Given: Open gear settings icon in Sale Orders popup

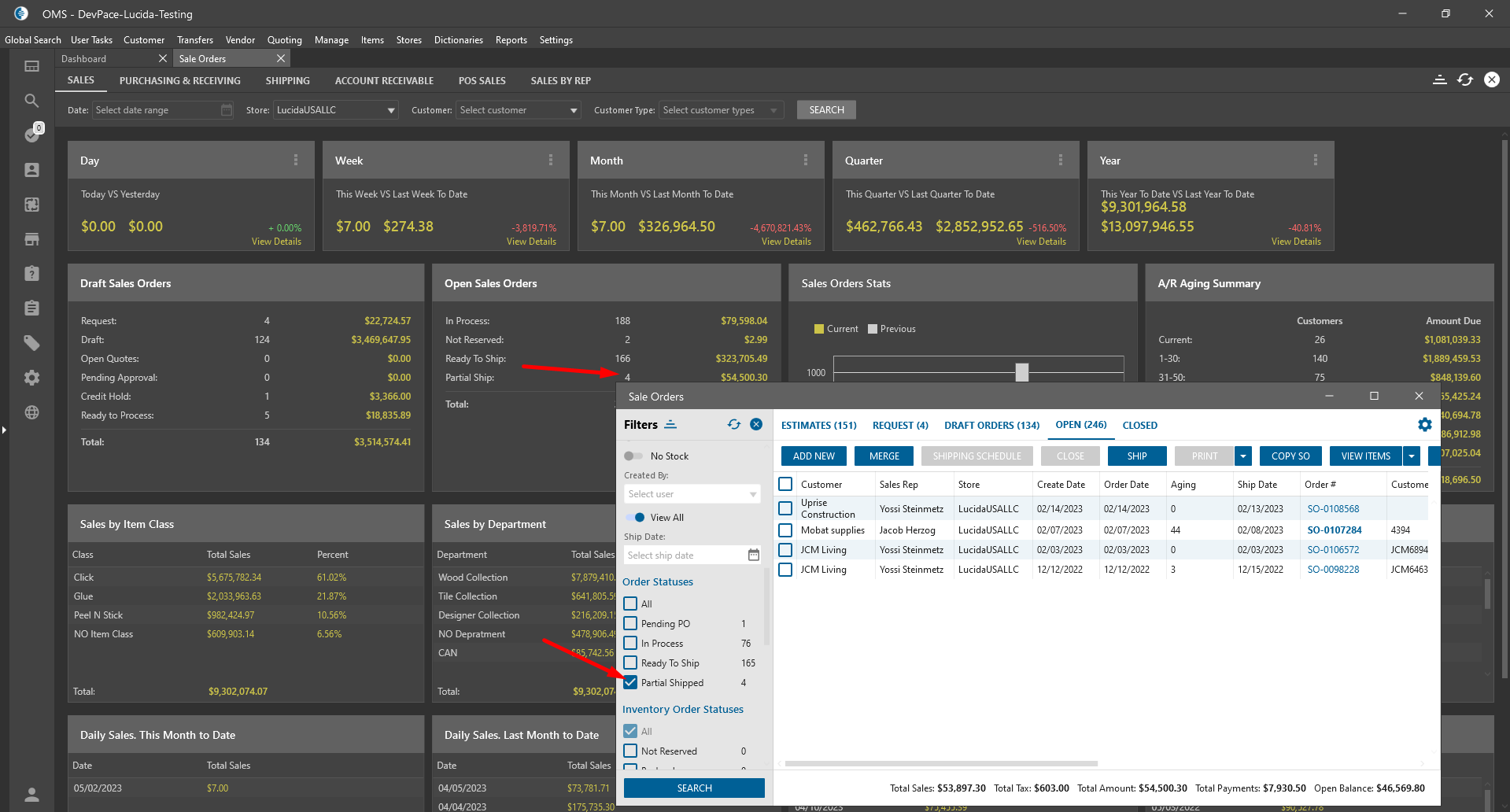Looking at the screenshot, I should click(1424, 425).
